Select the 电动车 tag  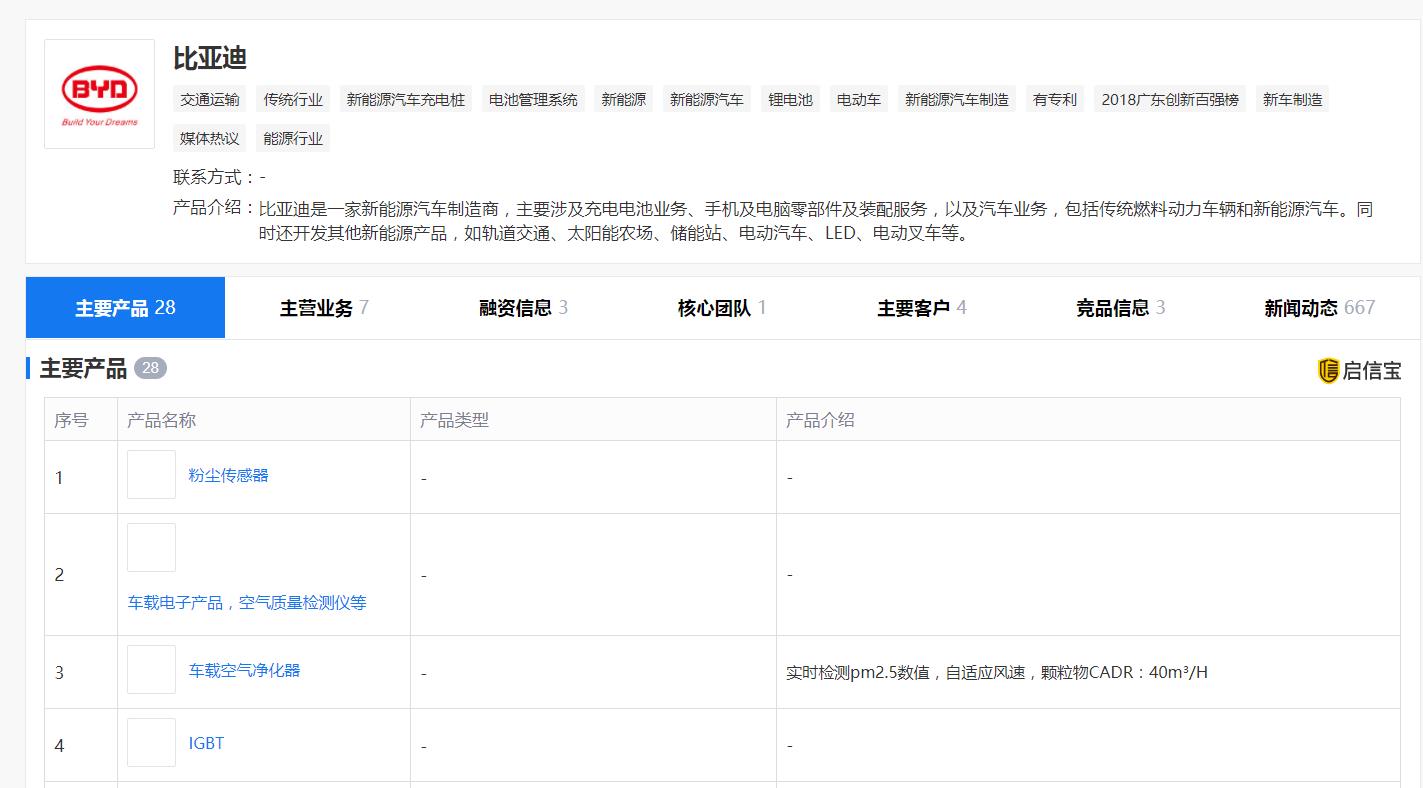click(x=859, y=99)
